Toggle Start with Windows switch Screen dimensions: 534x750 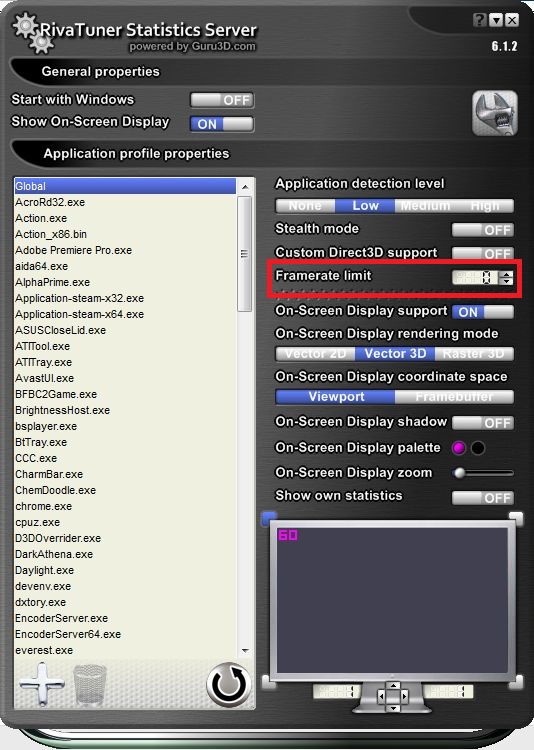(x=222, y=100)
